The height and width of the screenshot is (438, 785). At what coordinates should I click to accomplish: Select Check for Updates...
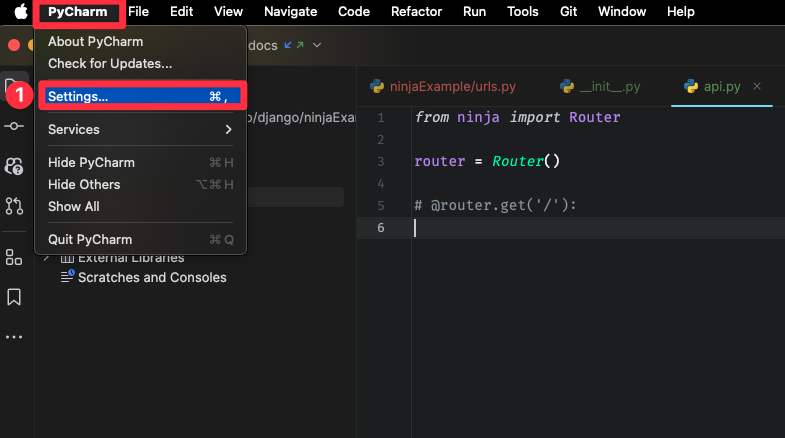point(141,64)
